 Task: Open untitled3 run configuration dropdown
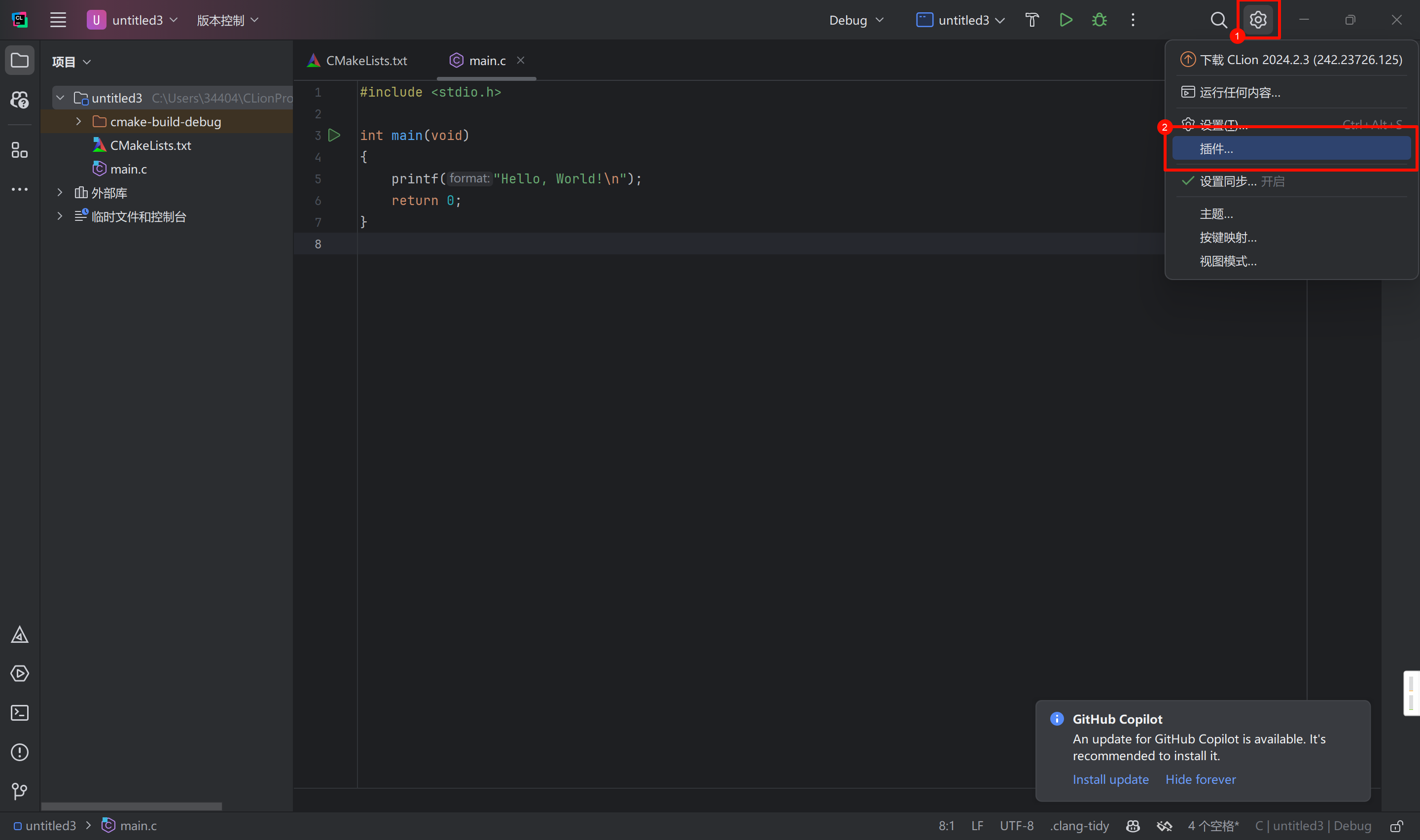click(960, 20)
